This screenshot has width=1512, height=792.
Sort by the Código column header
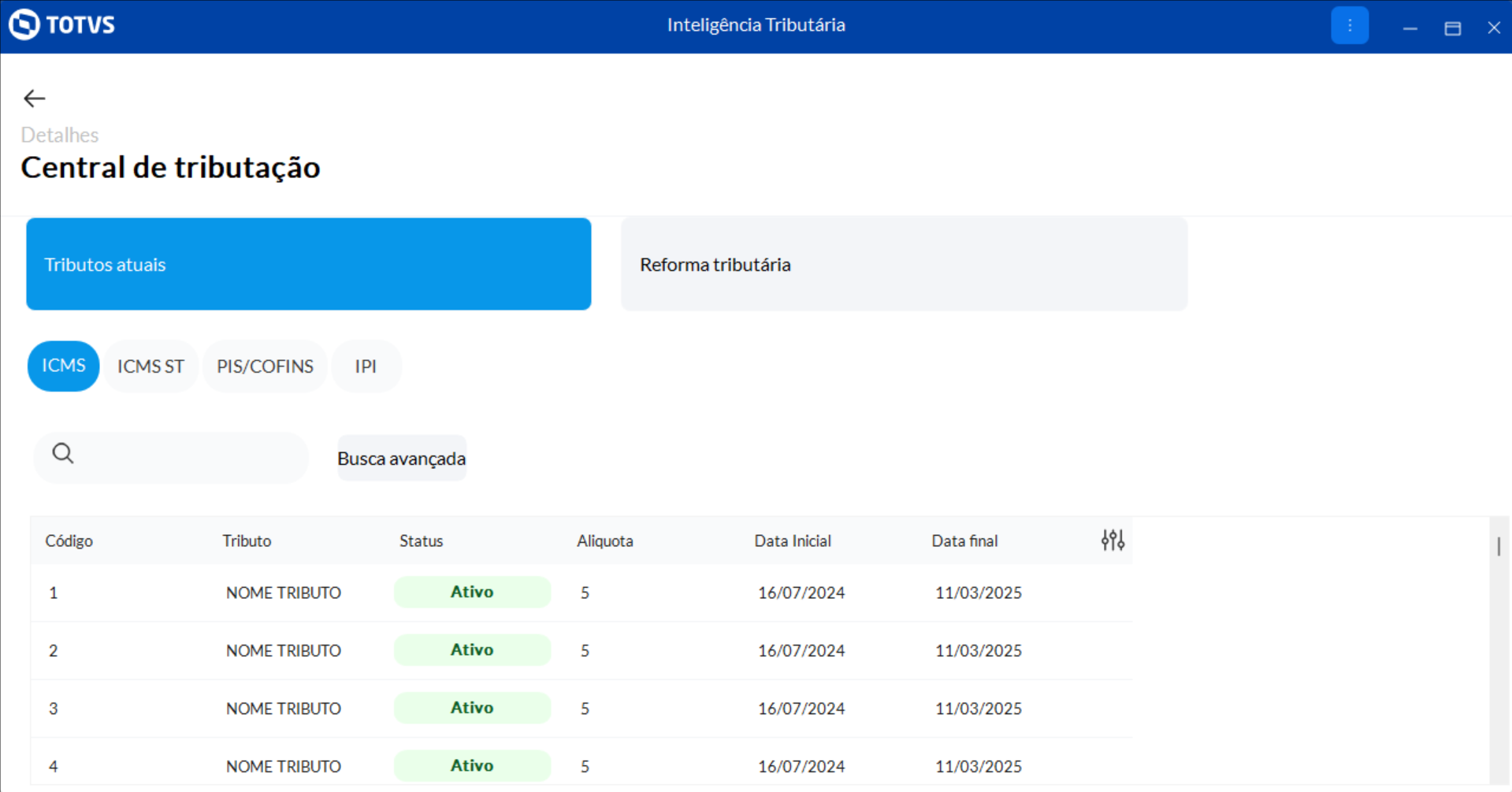(69, 541)
